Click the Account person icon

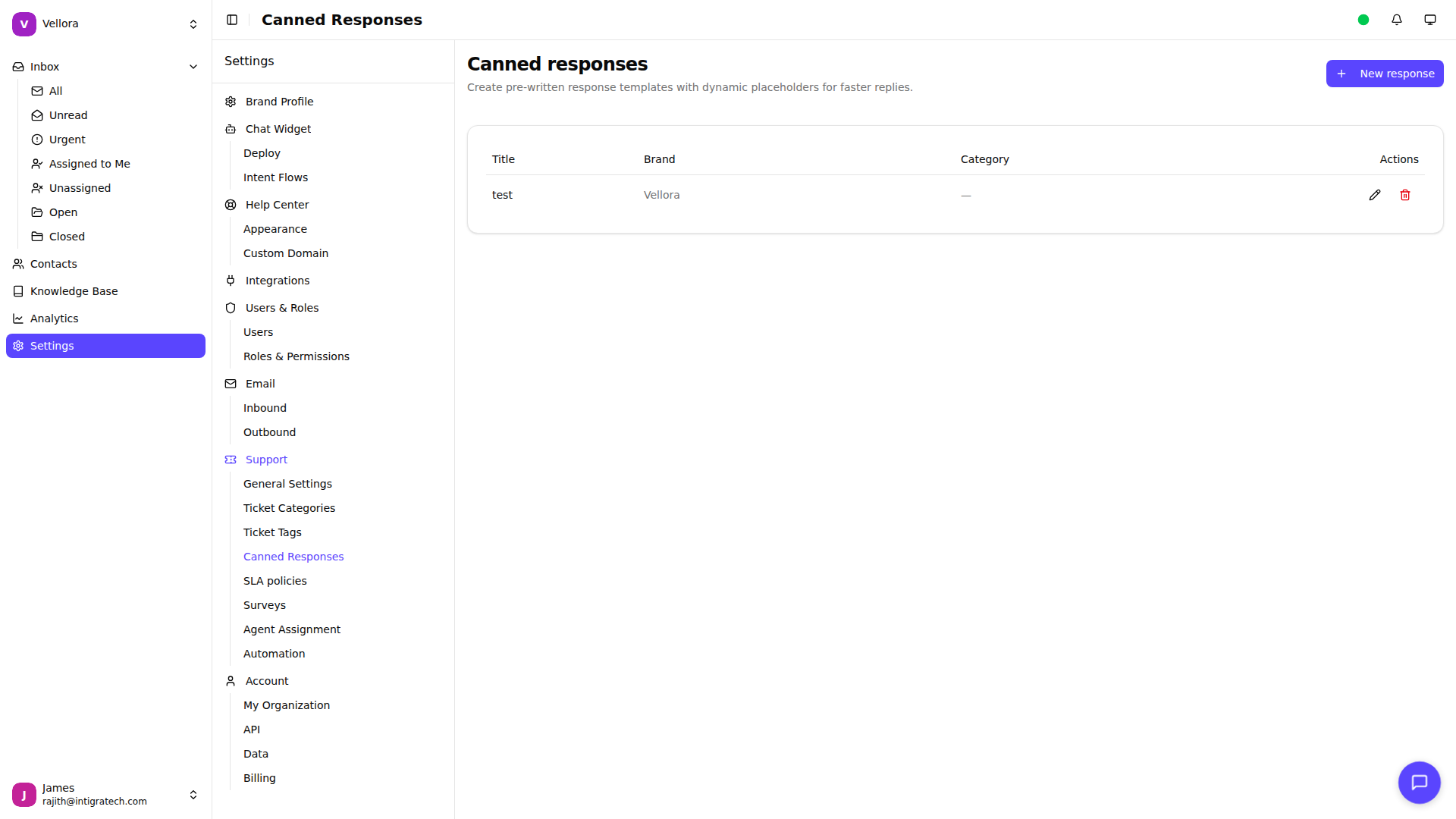(x=231, y=681)
